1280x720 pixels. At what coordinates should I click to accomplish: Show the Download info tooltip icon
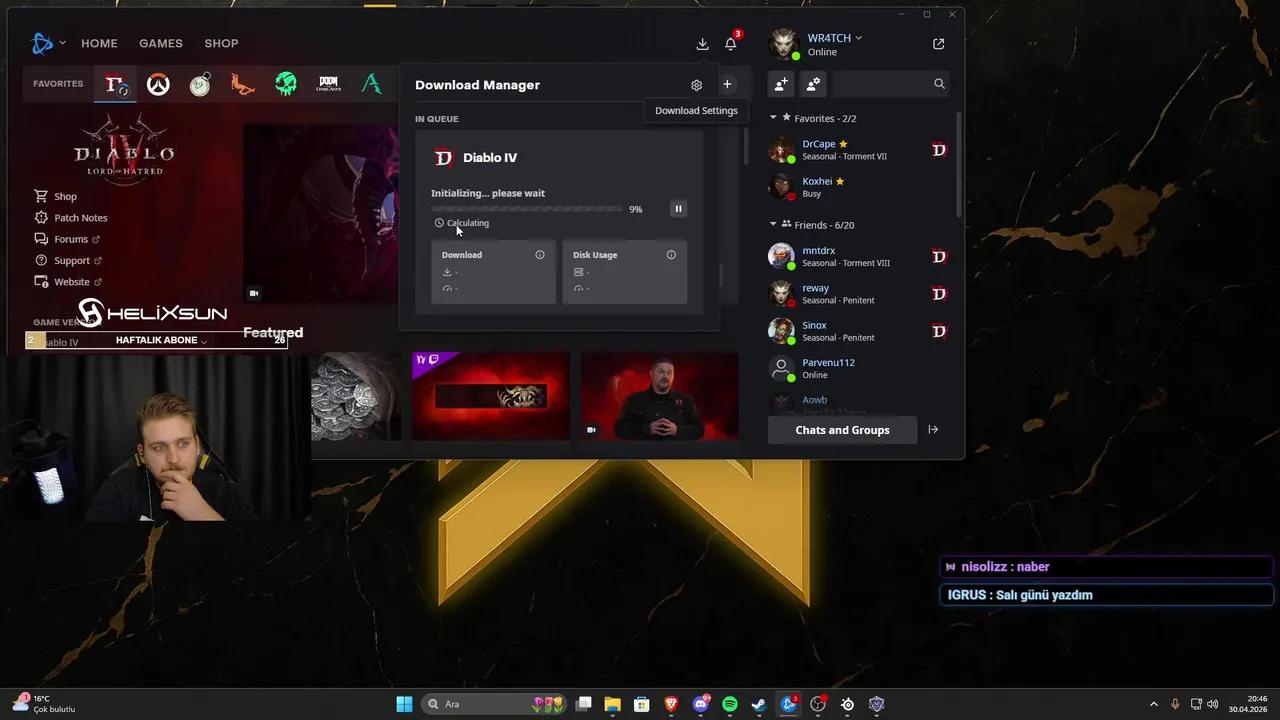tap(540, 255)
